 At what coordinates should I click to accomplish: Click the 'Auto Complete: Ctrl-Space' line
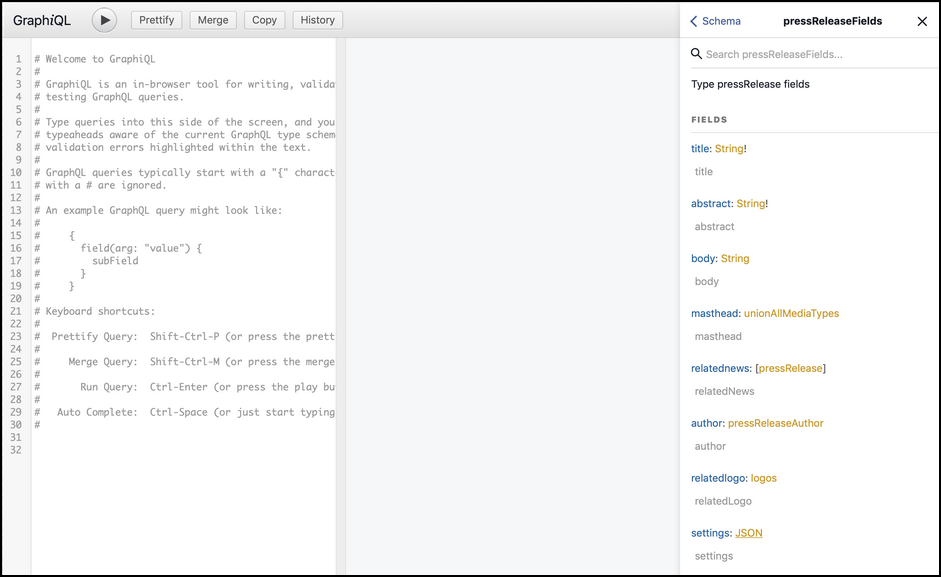click(x=184, y=412)
